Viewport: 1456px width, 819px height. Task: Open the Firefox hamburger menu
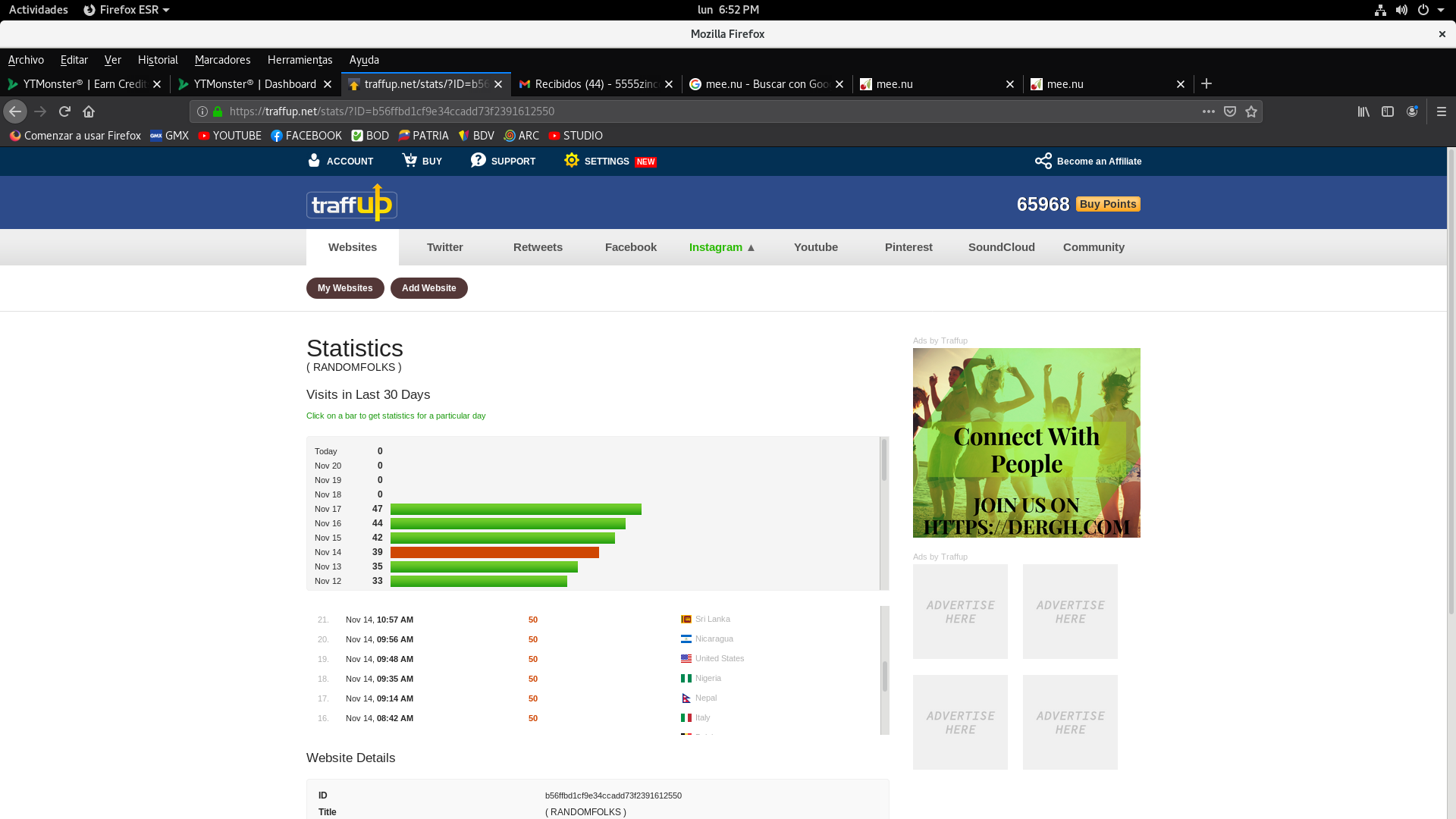click(1442, 111)
